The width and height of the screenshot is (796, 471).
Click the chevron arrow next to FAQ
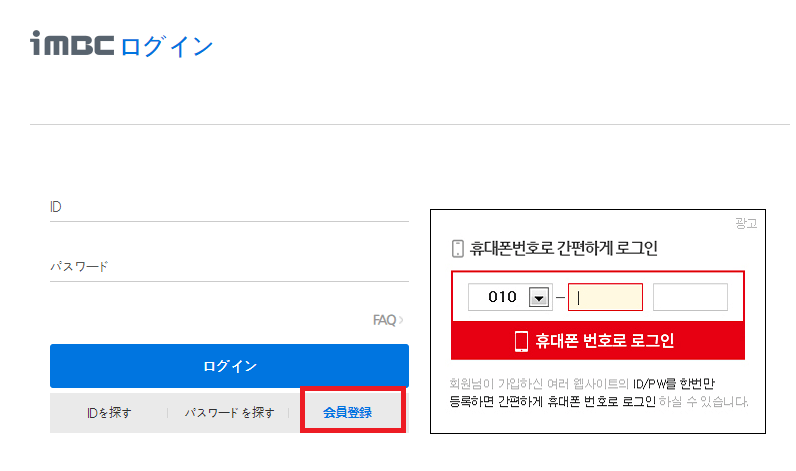[x=401, y=320]
